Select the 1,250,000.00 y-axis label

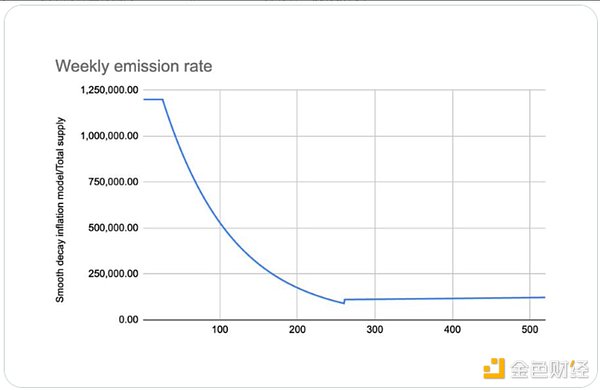click(x=109, y=90)
